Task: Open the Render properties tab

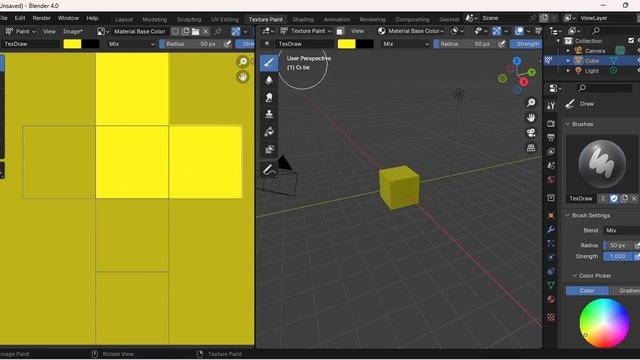Action: click(x=551, y=123)
